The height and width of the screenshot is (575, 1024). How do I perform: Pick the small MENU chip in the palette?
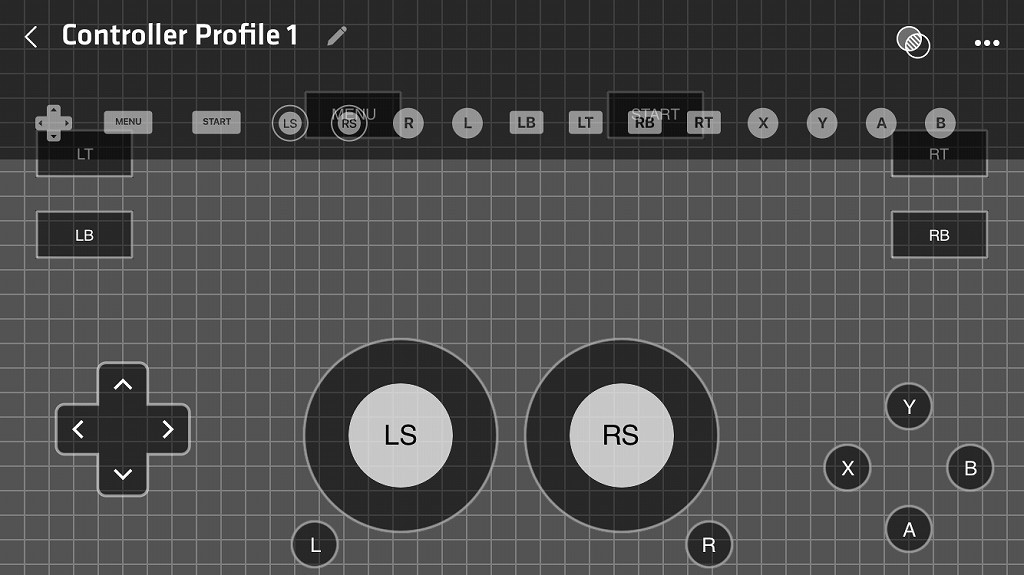(128, 122)
